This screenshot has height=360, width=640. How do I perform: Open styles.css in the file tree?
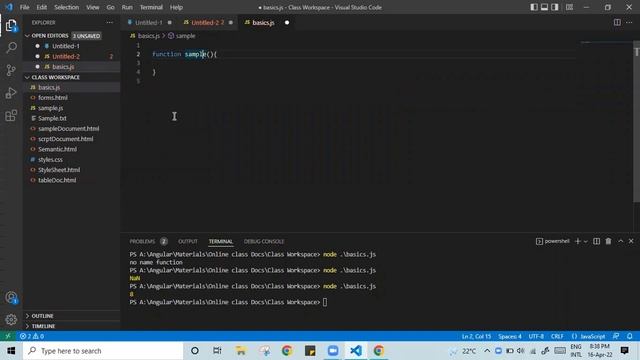point(50,160)
